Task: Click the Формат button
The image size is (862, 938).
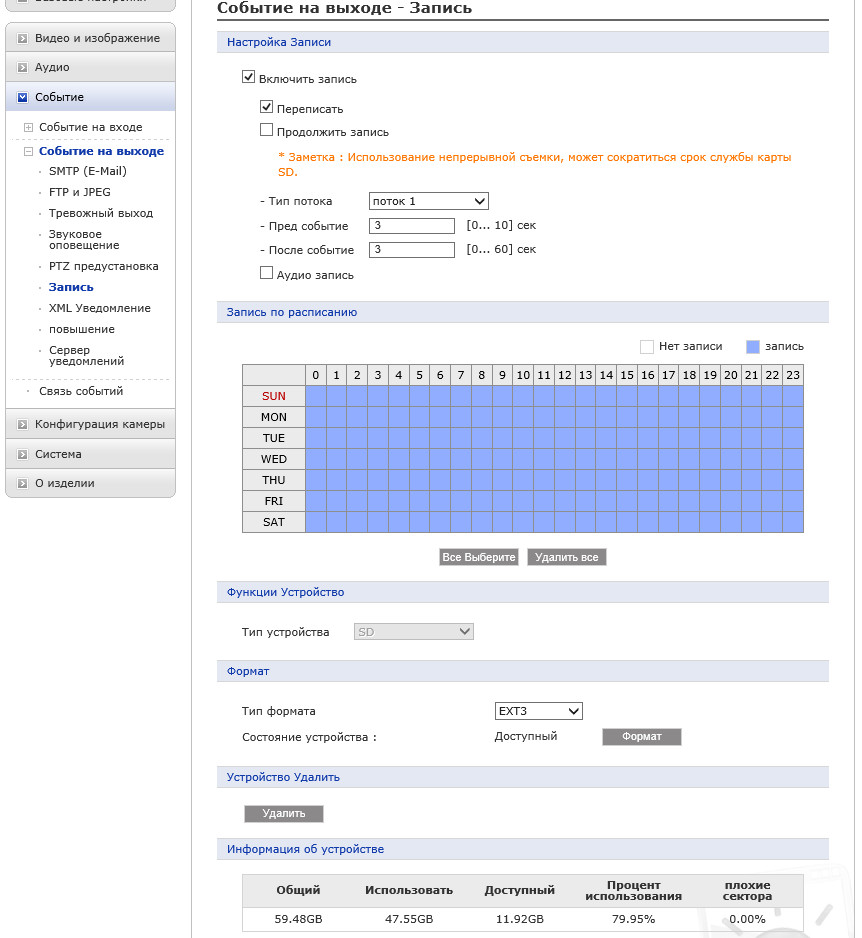Action: point(642,736)
